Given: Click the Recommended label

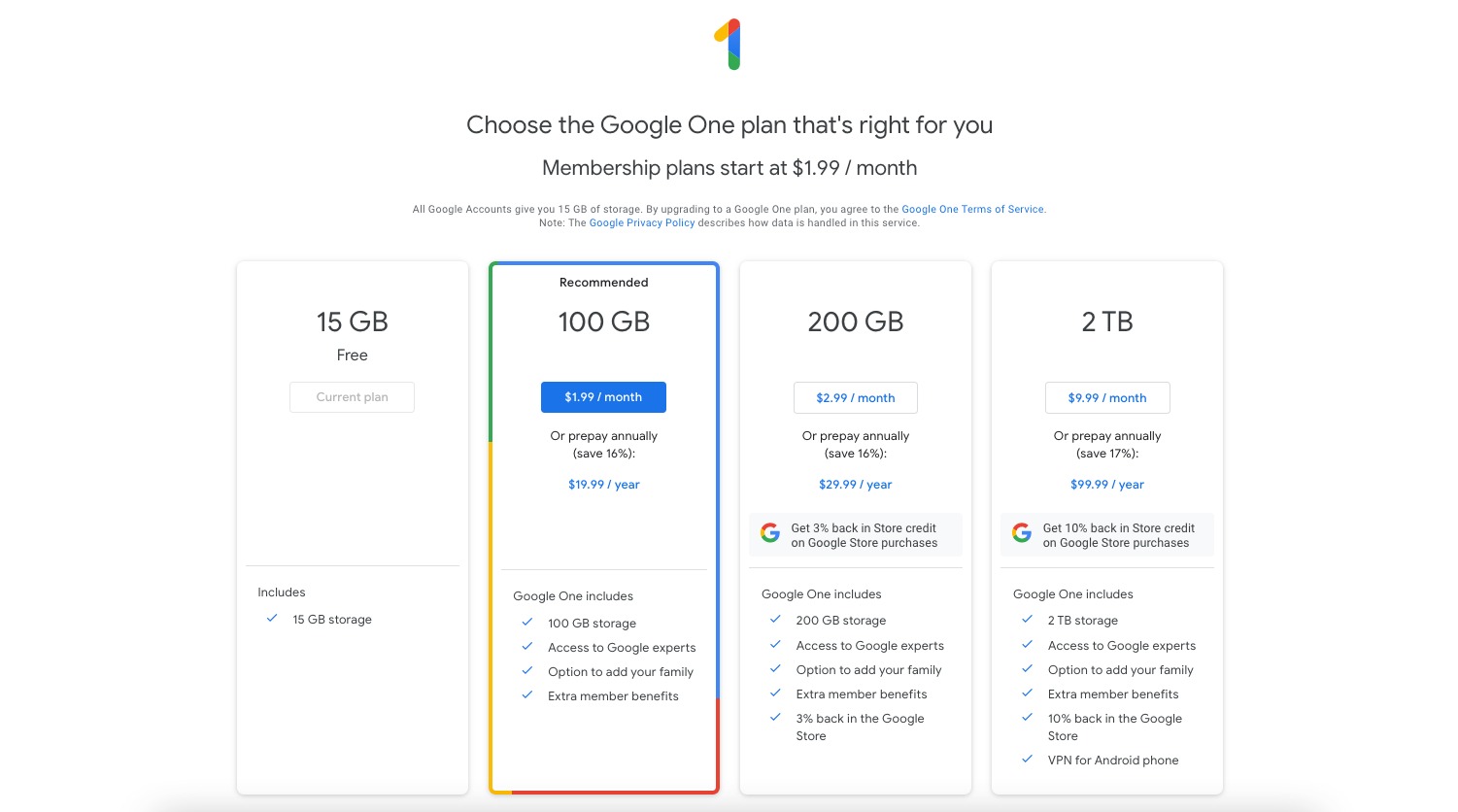Looking at the screenshot, I should tap(604, 283).
